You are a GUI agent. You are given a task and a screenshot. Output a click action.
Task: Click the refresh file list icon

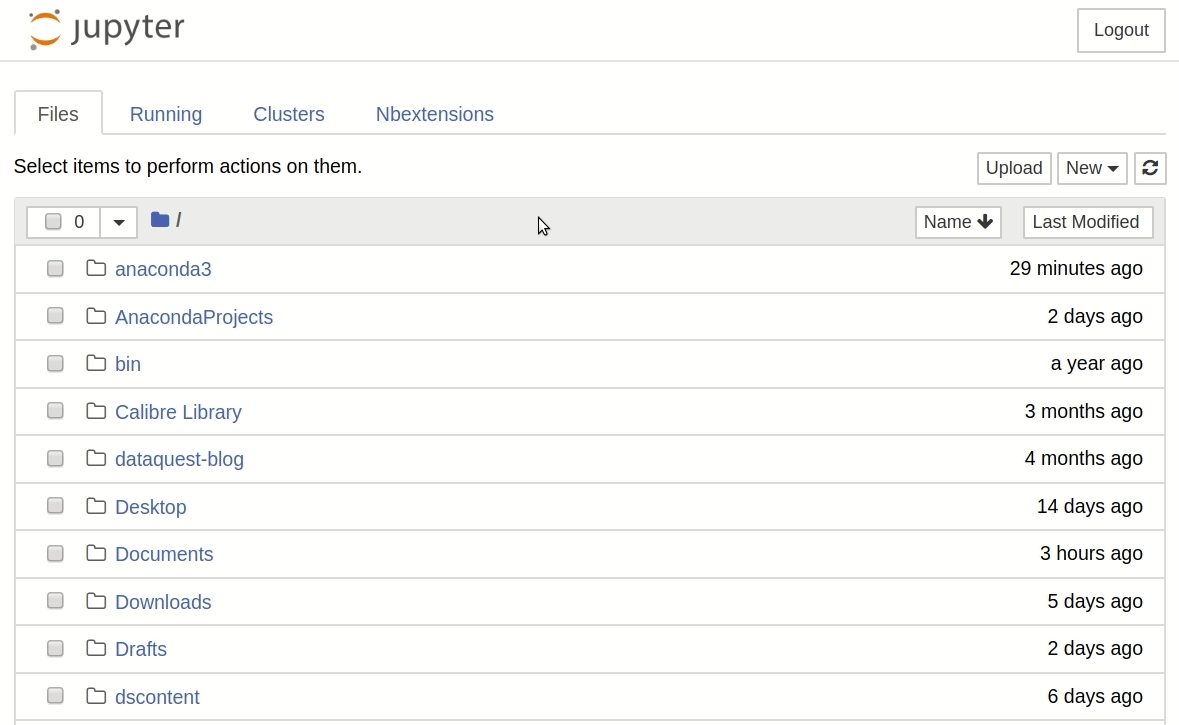1150,168
